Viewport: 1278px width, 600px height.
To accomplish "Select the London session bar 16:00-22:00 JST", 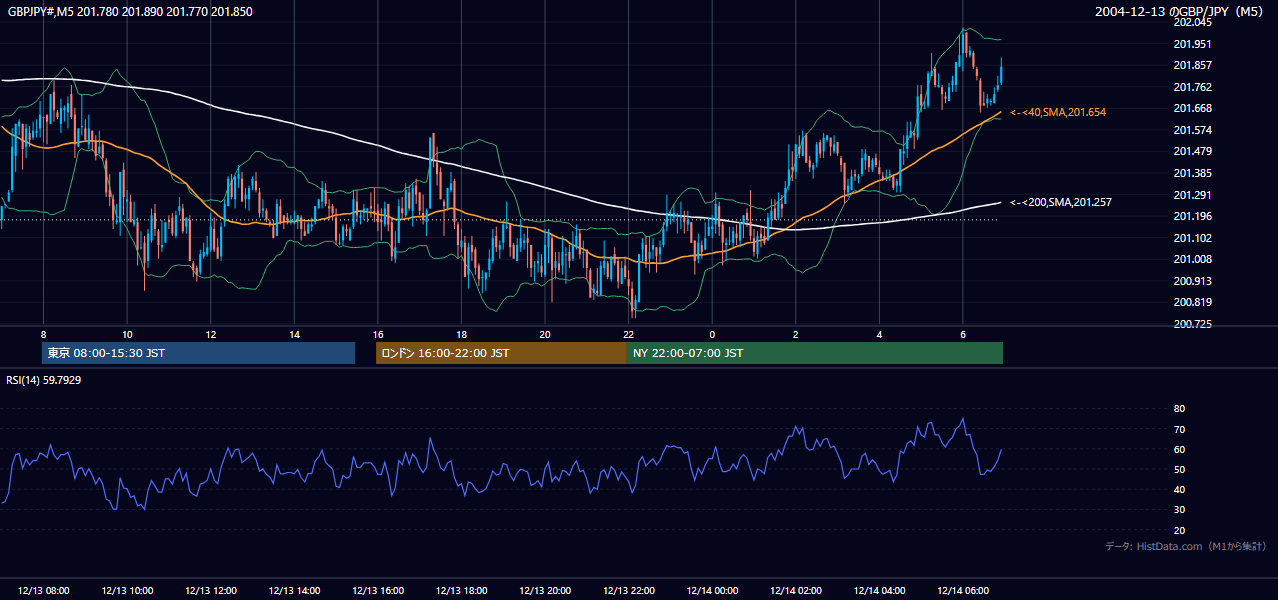I will 501,353.
